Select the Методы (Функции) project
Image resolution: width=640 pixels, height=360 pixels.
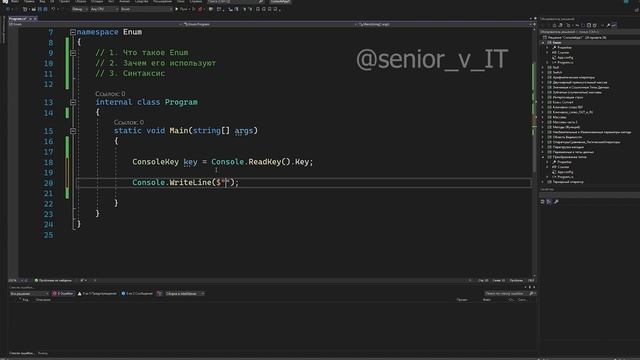pyautogui.click(x=566, y=127)
